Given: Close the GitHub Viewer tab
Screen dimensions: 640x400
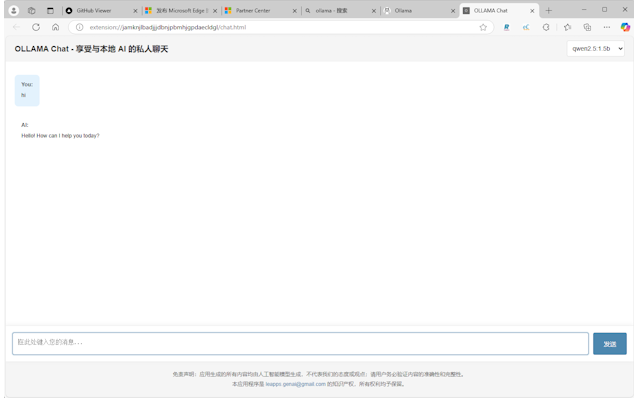Looking at the screenshot, I should pyautogui.click(x=136, y=11).
